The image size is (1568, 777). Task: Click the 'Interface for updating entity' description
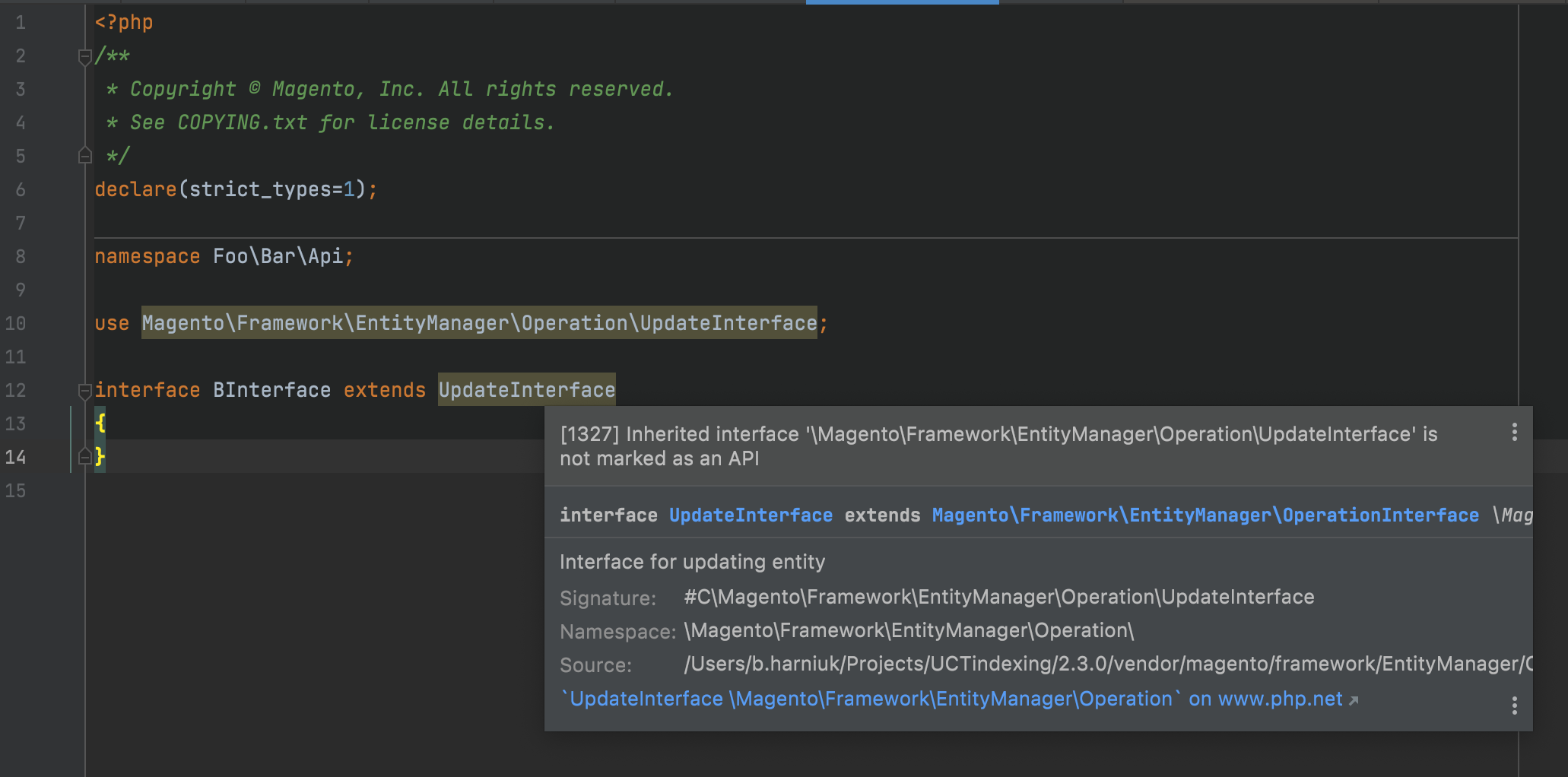coord(692,562)
